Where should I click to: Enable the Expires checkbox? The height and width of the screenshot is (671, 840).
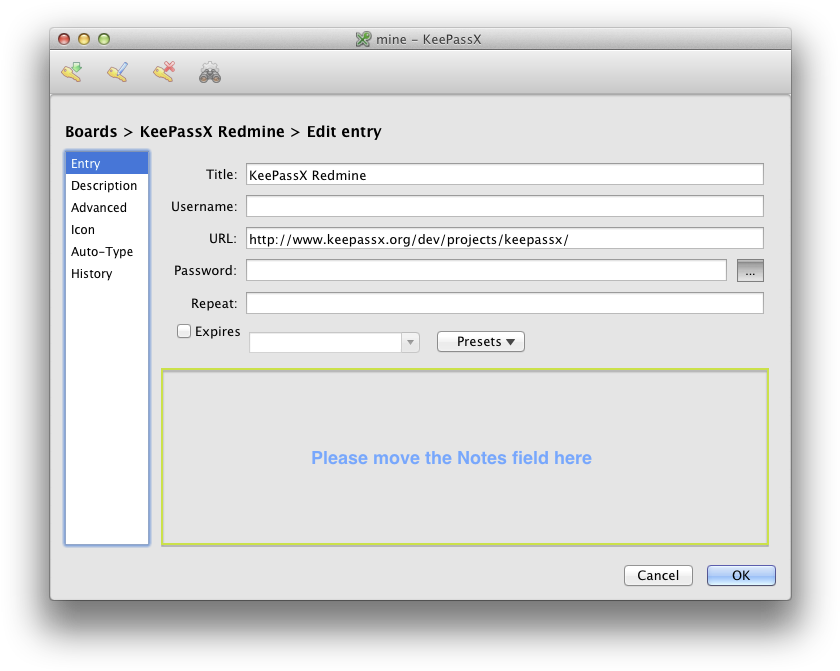[x=184, y=331]
